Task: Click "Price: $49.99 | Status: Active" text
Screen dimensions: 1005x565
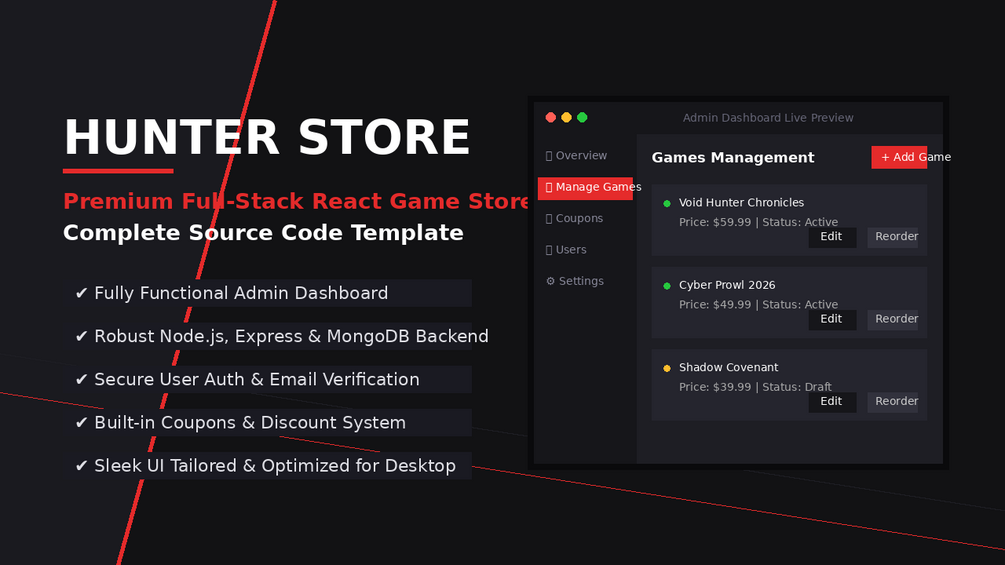Action: [x=758, y=305]
